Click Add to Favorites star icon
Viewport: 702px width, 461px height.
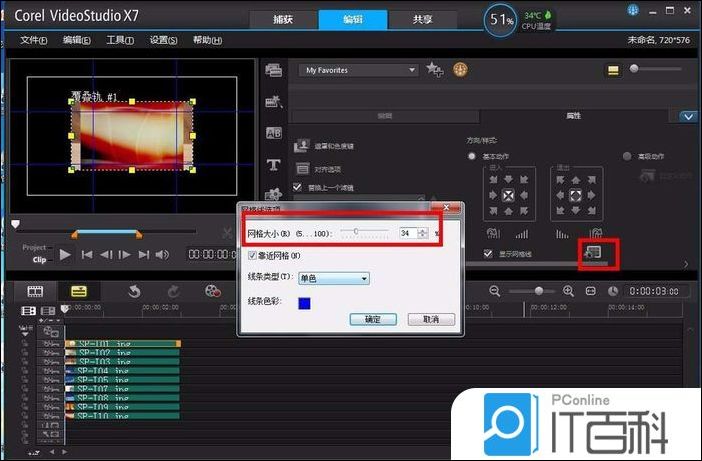pos(434,70)
